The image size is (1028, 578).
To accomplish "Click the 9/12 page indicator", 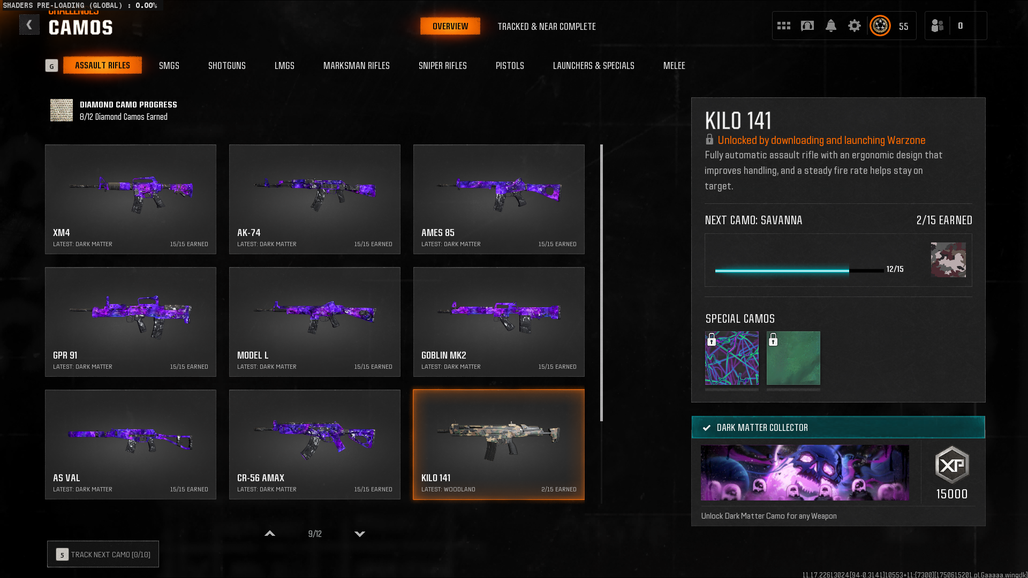I will (315, 534).
